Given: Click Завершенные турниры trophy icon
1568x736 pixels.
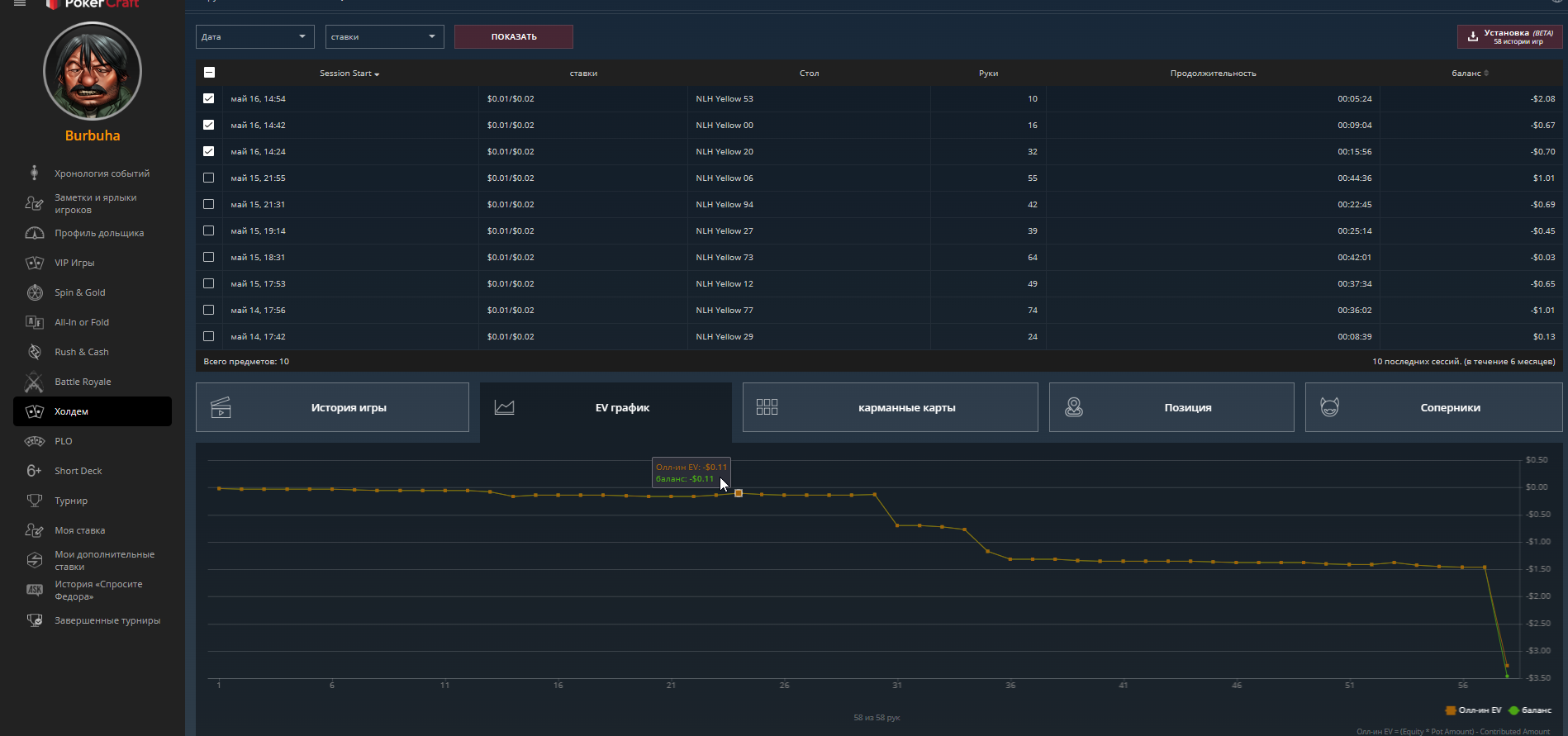Looking at the screenshot, I should tap(34, 620).
